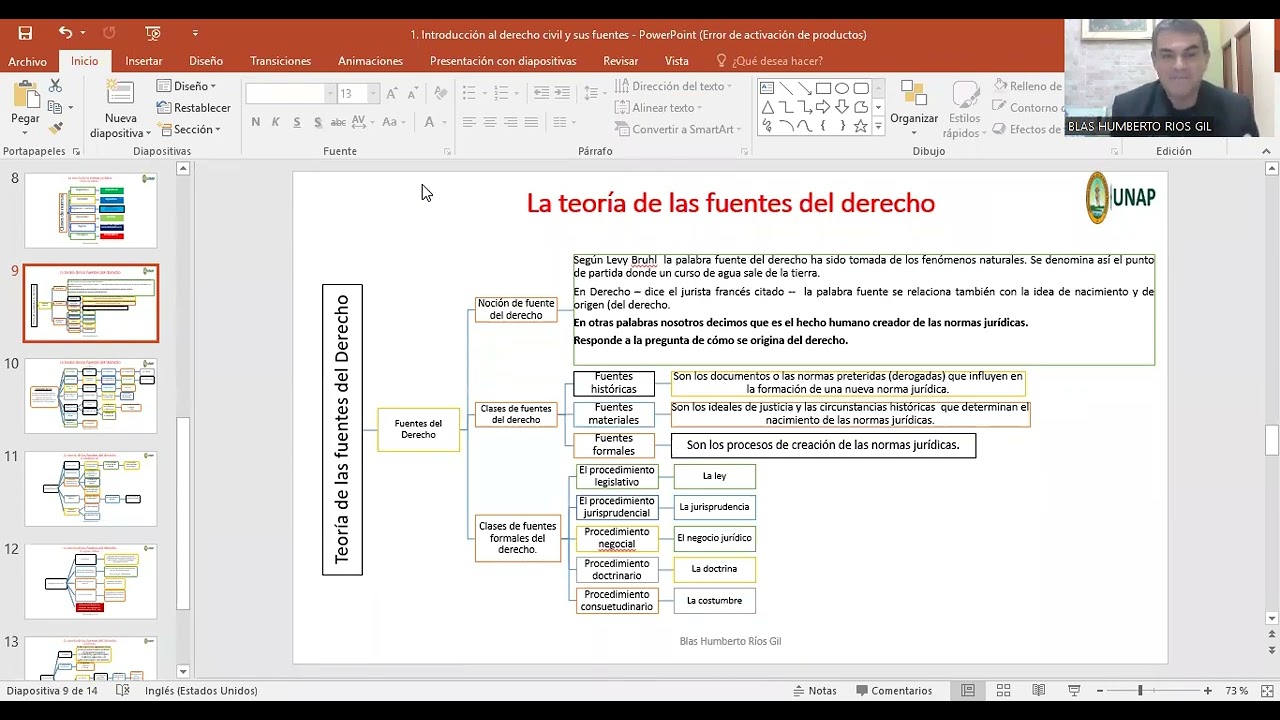Click the Pegar clipboard icon
The image size is (1280, 720).
[25, 96]
